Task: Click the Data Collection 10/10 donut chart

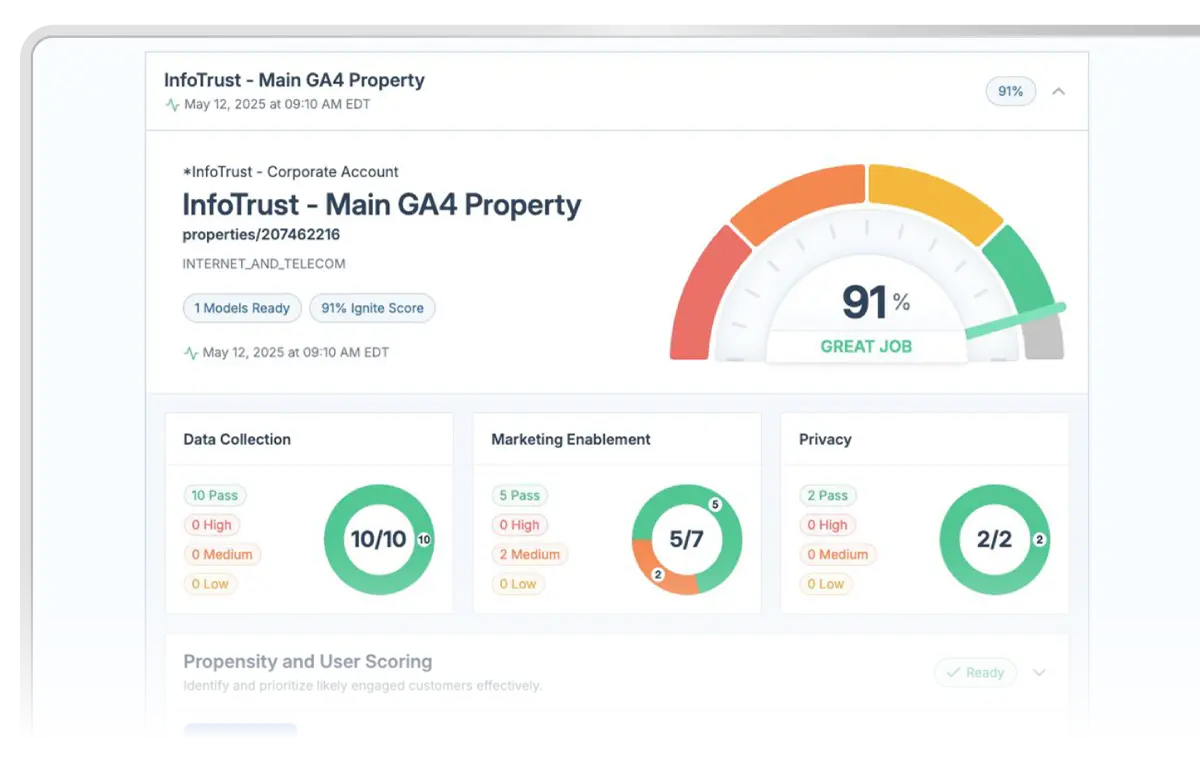Action: pos(378,540)
